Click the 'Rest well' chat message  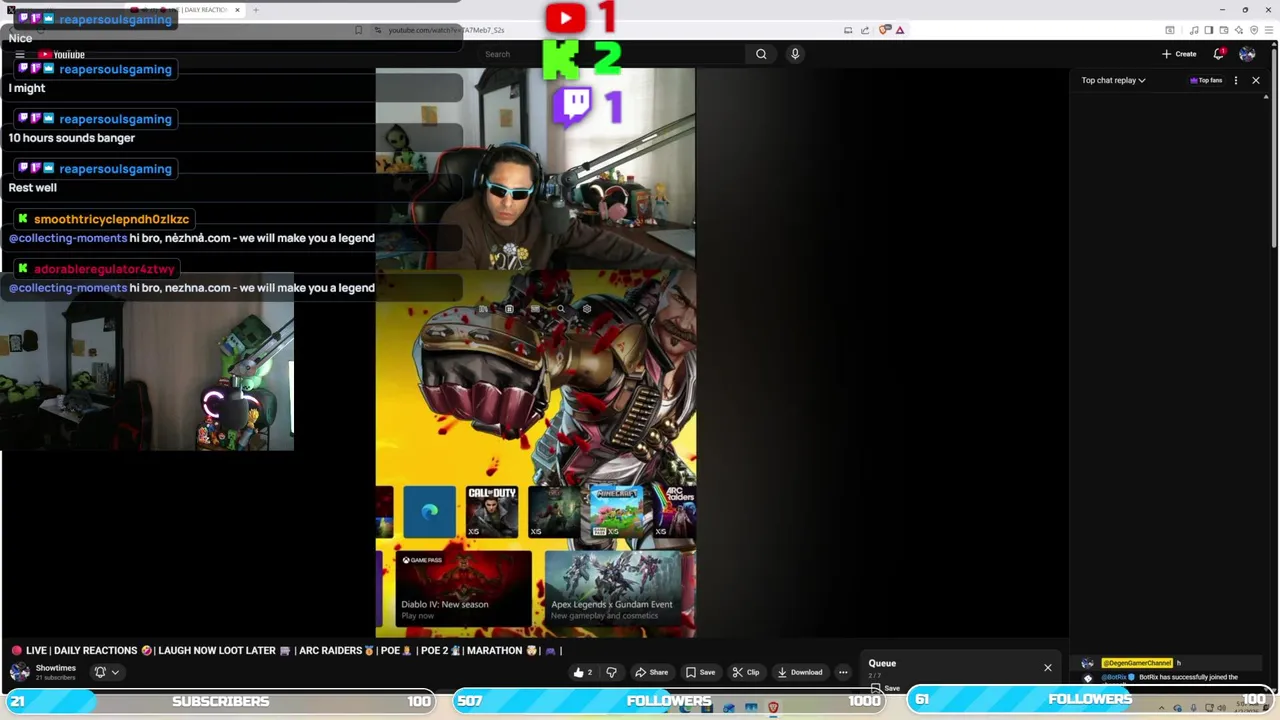pos(33,188)
